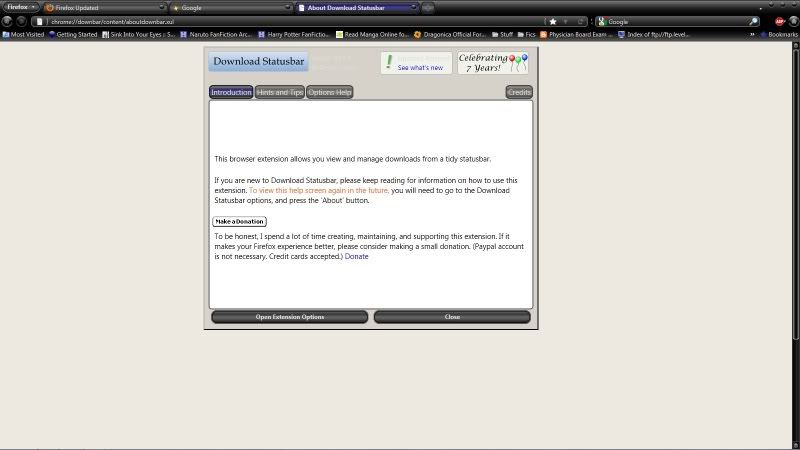Open the Getting Started bookmark
The image size is (800, 450).
pos(73,34)
